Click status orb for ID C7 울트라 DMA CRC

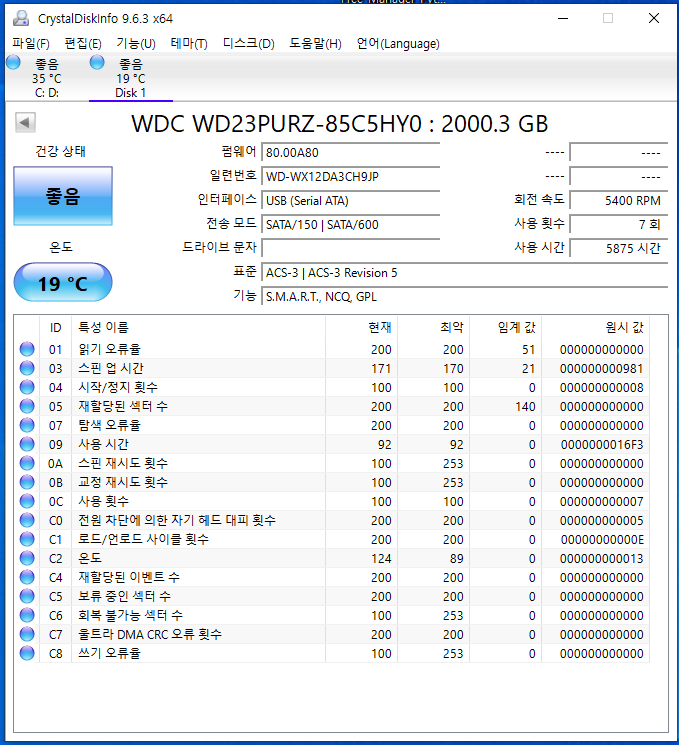[27, 634]
